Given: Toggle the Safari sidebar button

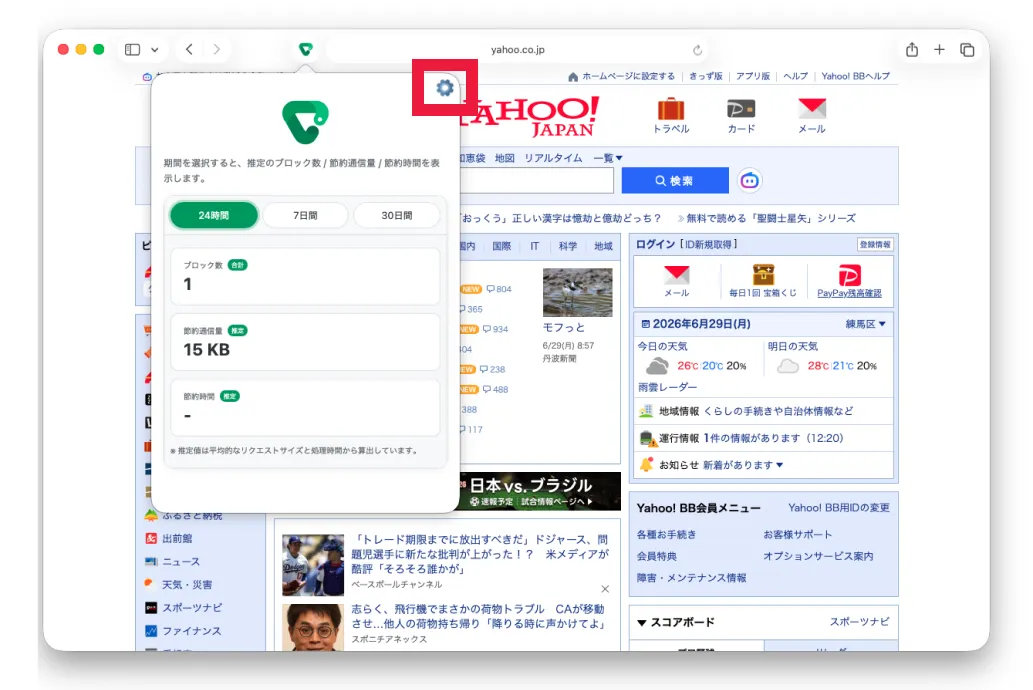Looking at the screenshot, I should point(132,49).
